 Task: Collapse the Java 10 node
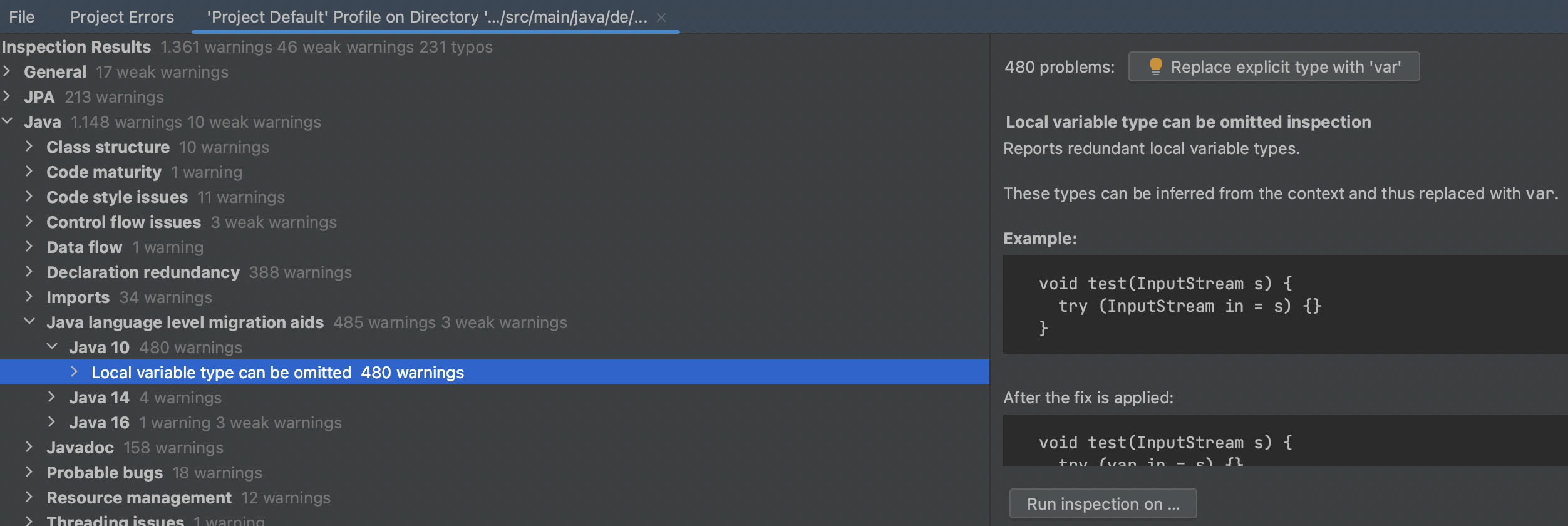(x=51, y=347)
